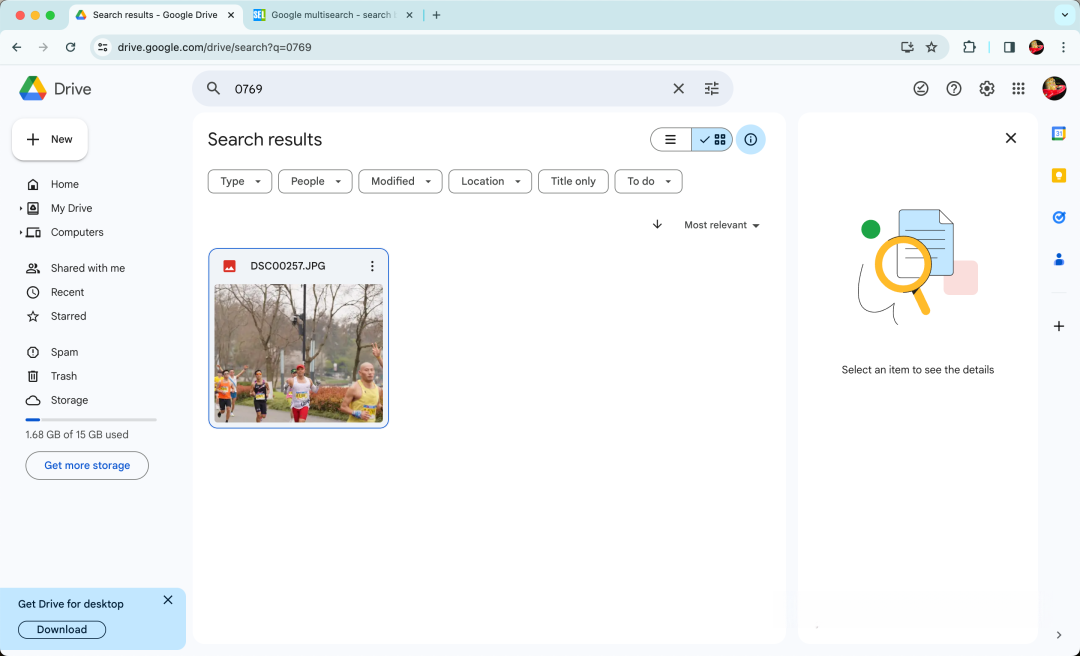
Task: Open Google Calendar side panel icon
Action: coord(1059,134)
